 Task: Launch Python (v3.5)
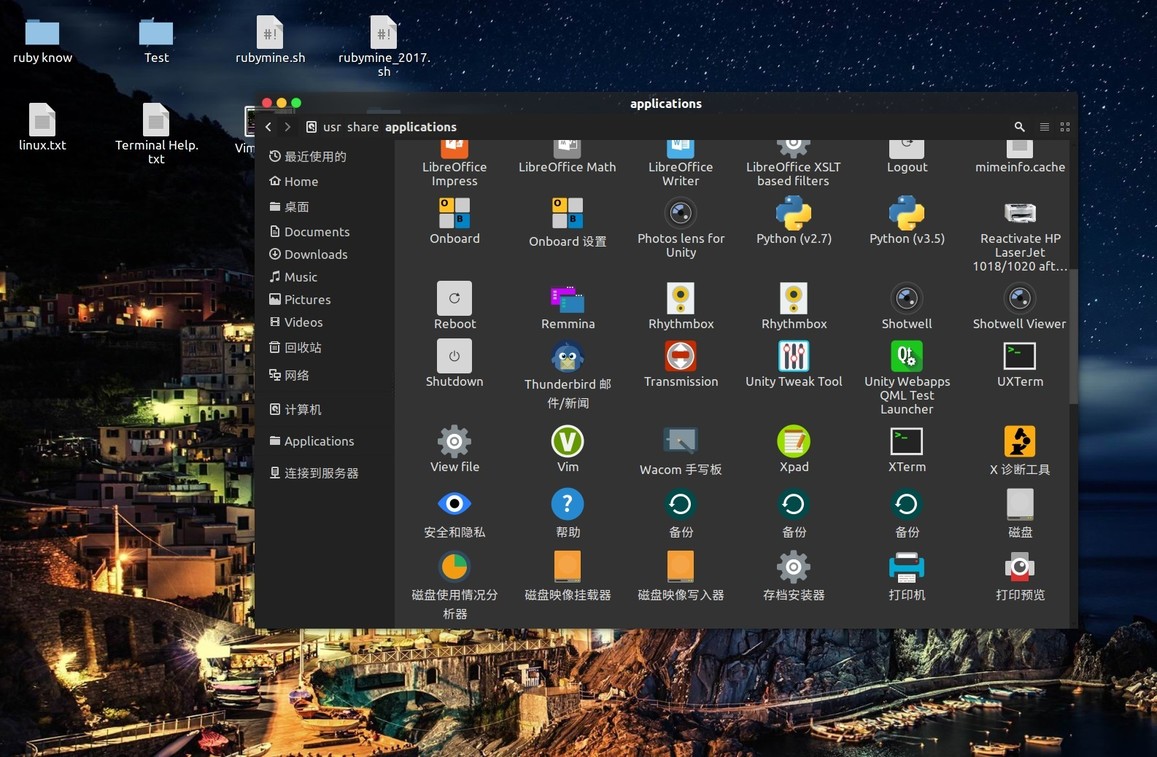pyautogui.click(x=907, y=213)
